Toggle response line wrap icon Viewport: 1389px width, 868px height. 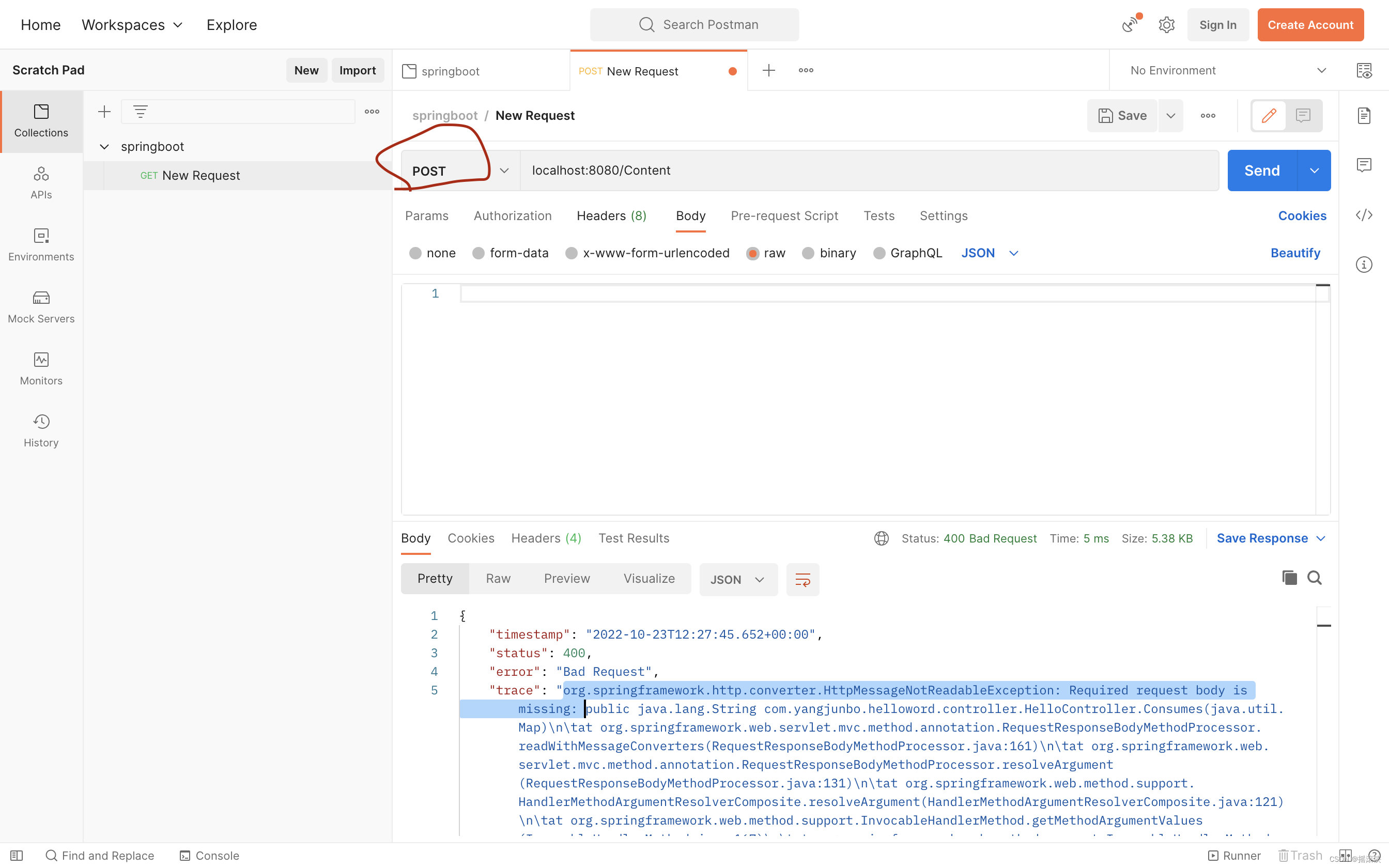802,579
